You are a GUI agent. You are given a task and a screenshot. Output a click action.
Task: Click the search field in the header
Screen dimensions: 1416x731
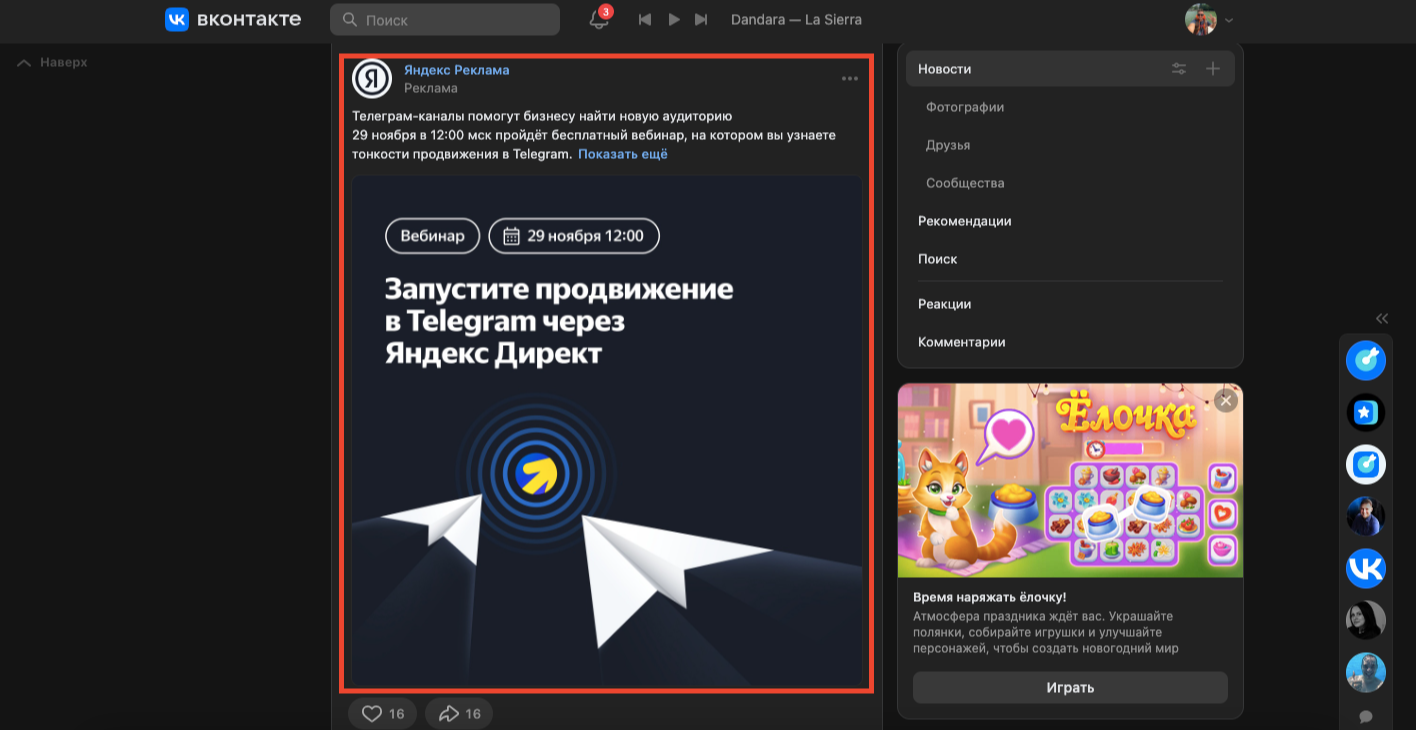[x=445, y=20]
